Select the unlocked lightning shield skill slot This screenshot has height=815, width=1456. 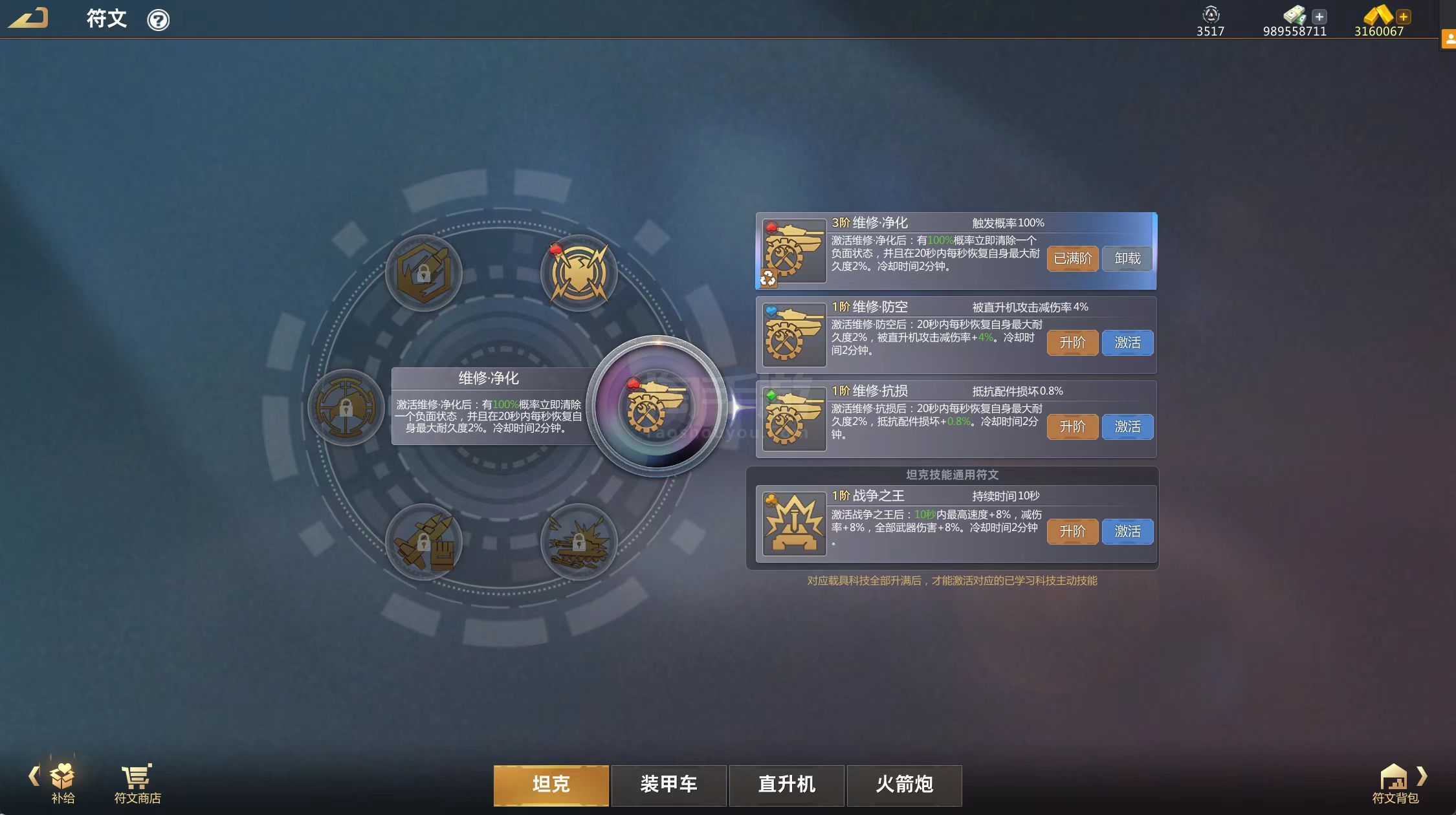tap(579, 273)
